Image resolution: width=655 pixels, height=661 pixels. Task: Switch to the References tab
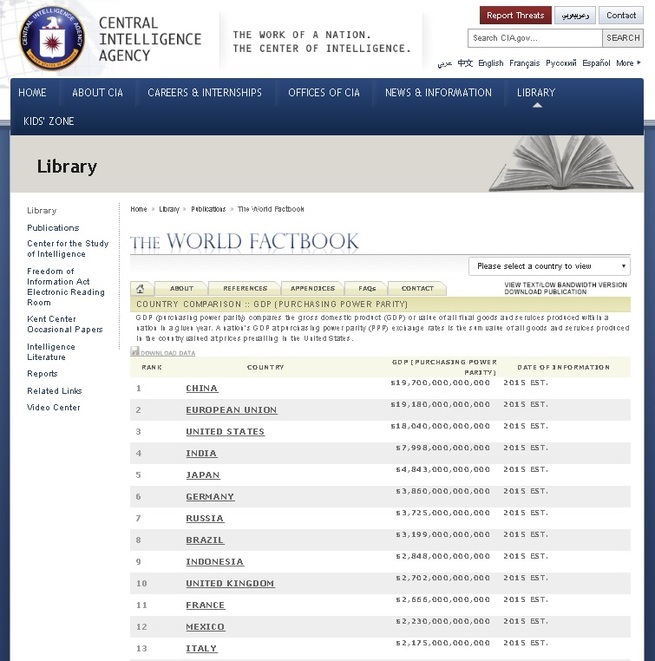pyautogui.click(x=244, y=288)
